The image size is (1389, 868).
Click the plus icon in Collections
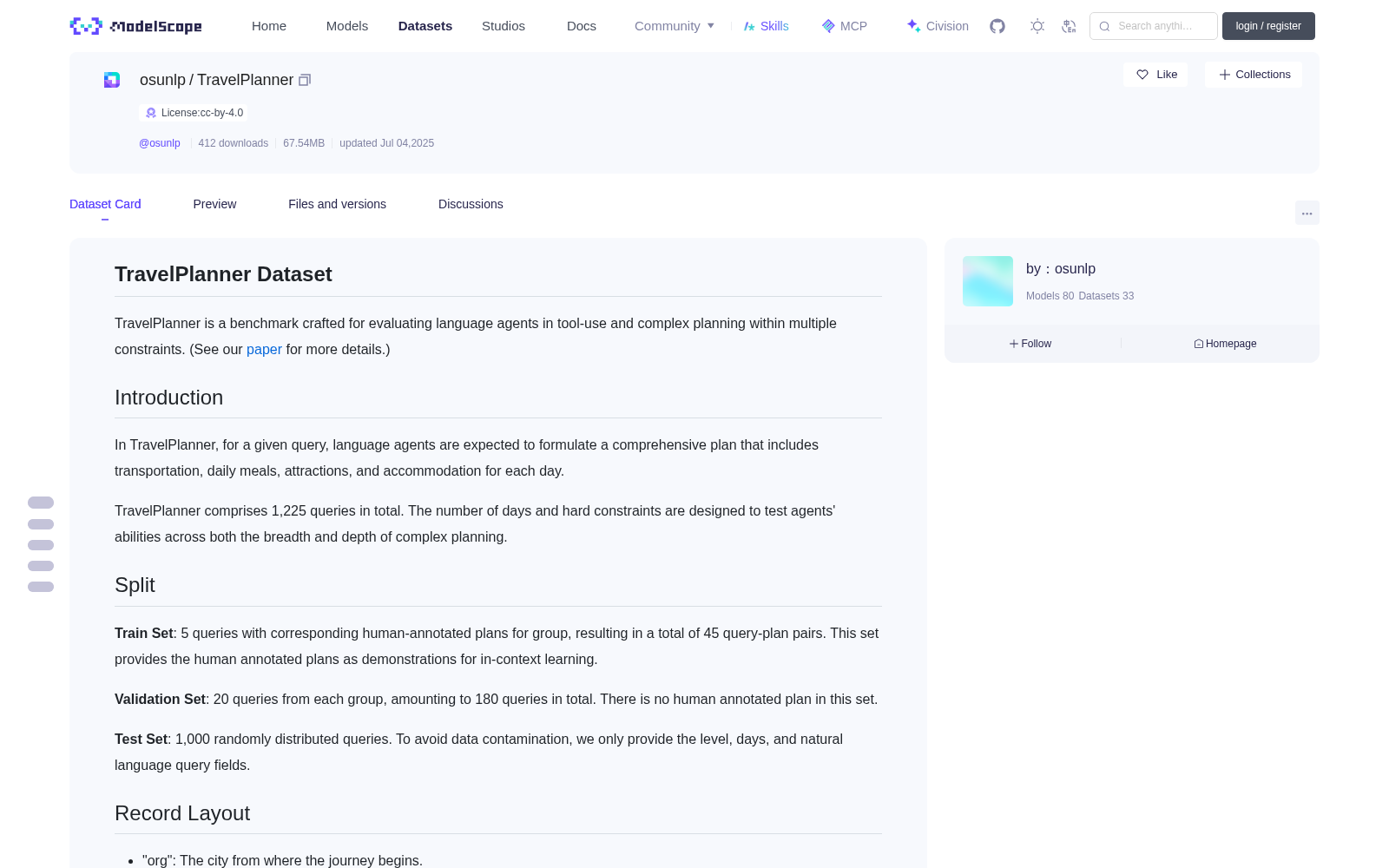click(1225, 75)
